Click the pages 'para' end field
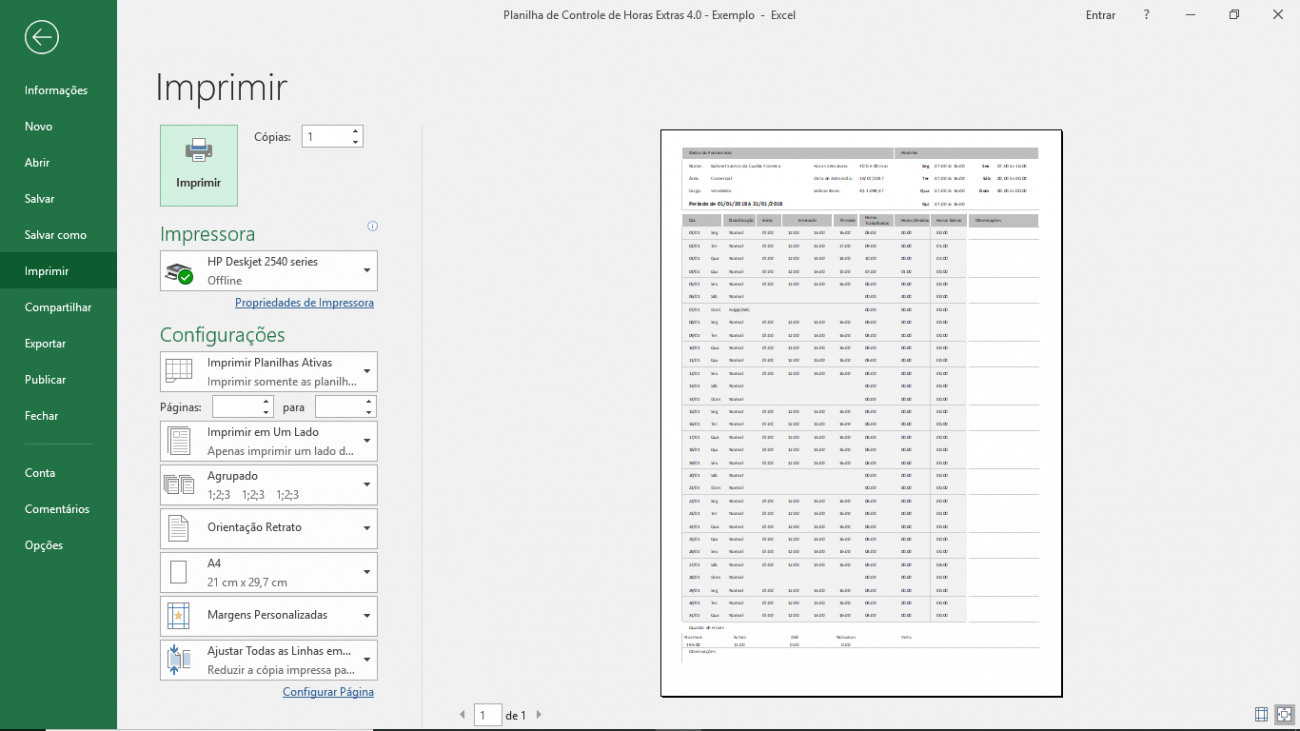 click(x=339, y=407)
